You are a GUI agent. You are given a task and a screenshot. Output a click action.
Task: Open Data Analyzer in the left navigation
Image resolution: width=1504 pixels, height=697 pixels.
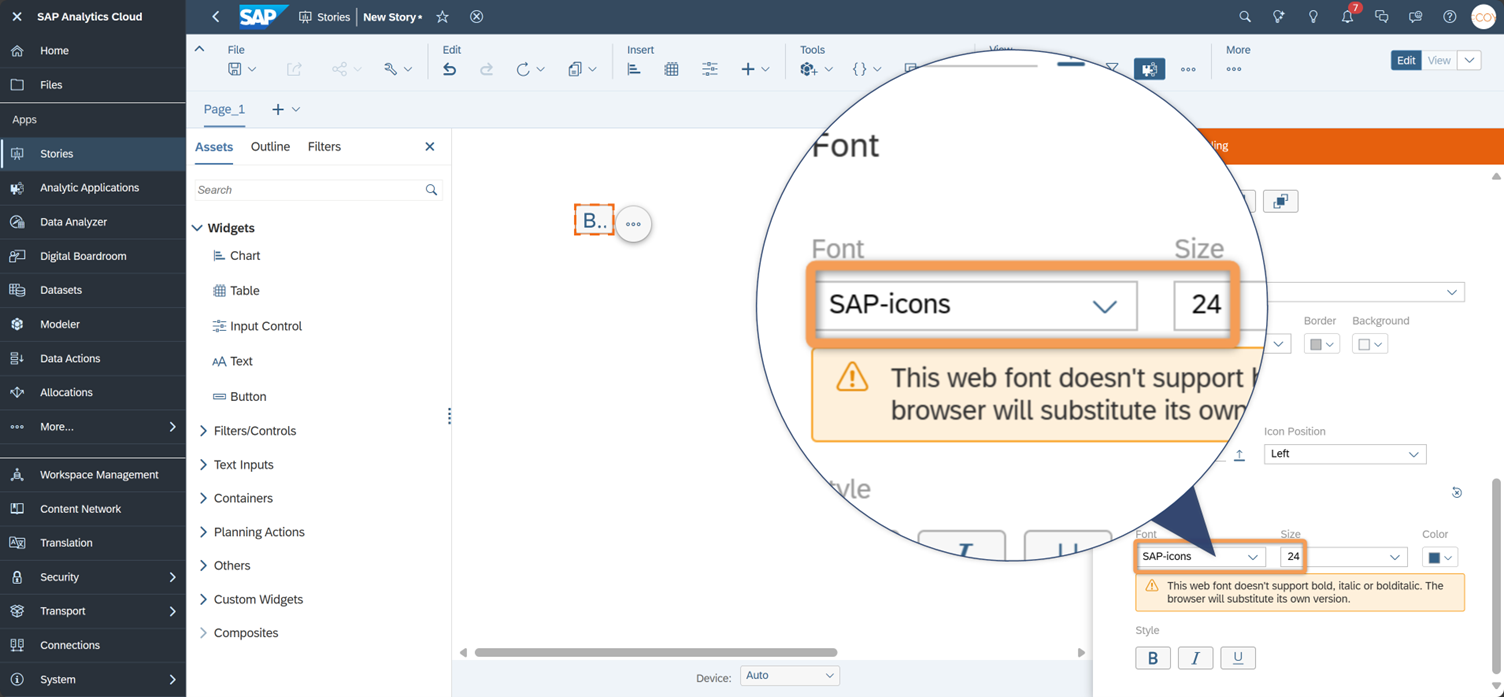[93, 222]
